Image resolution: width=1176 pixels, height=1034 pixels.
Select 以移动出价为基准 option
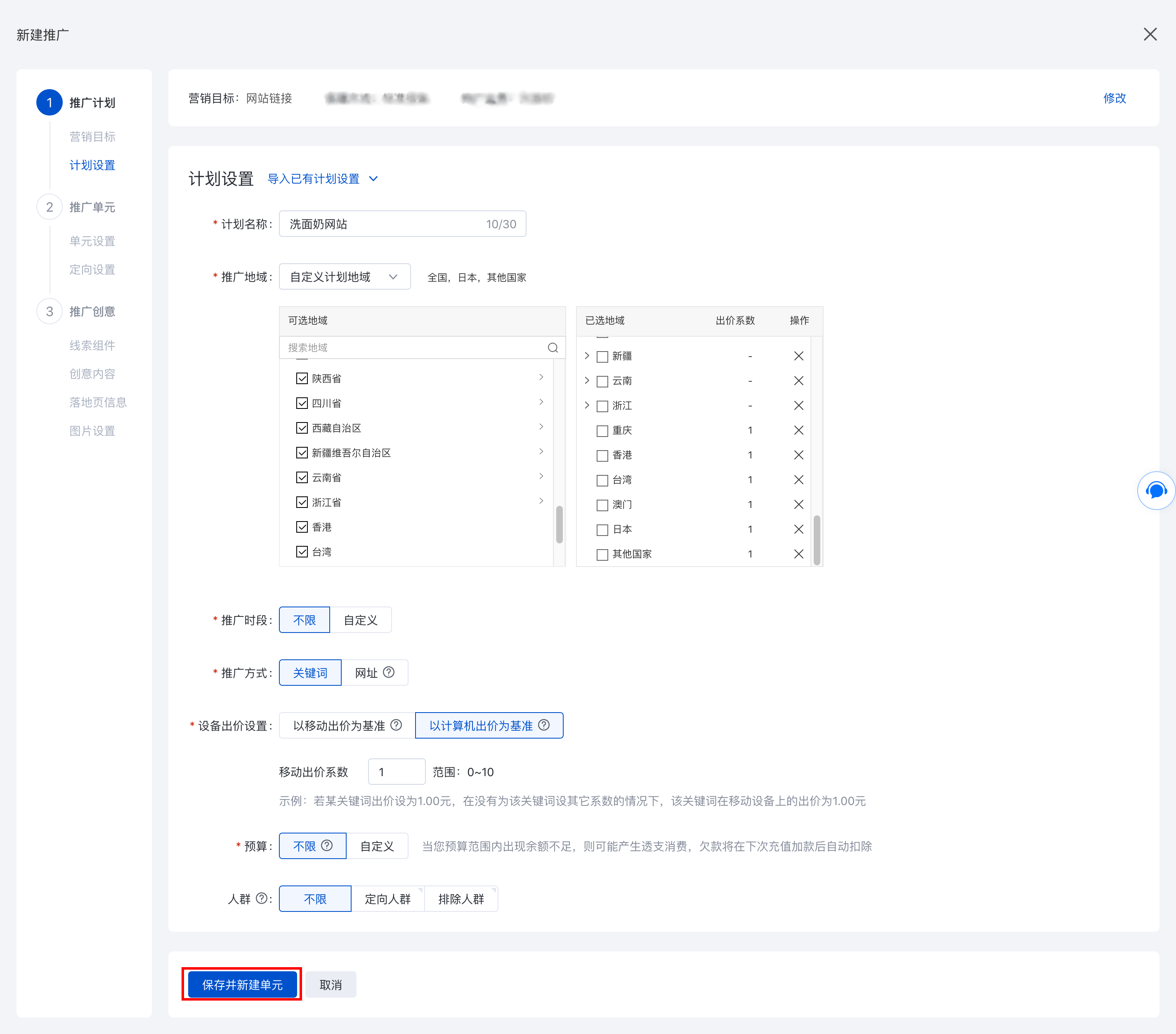click(x=347, y=726)
